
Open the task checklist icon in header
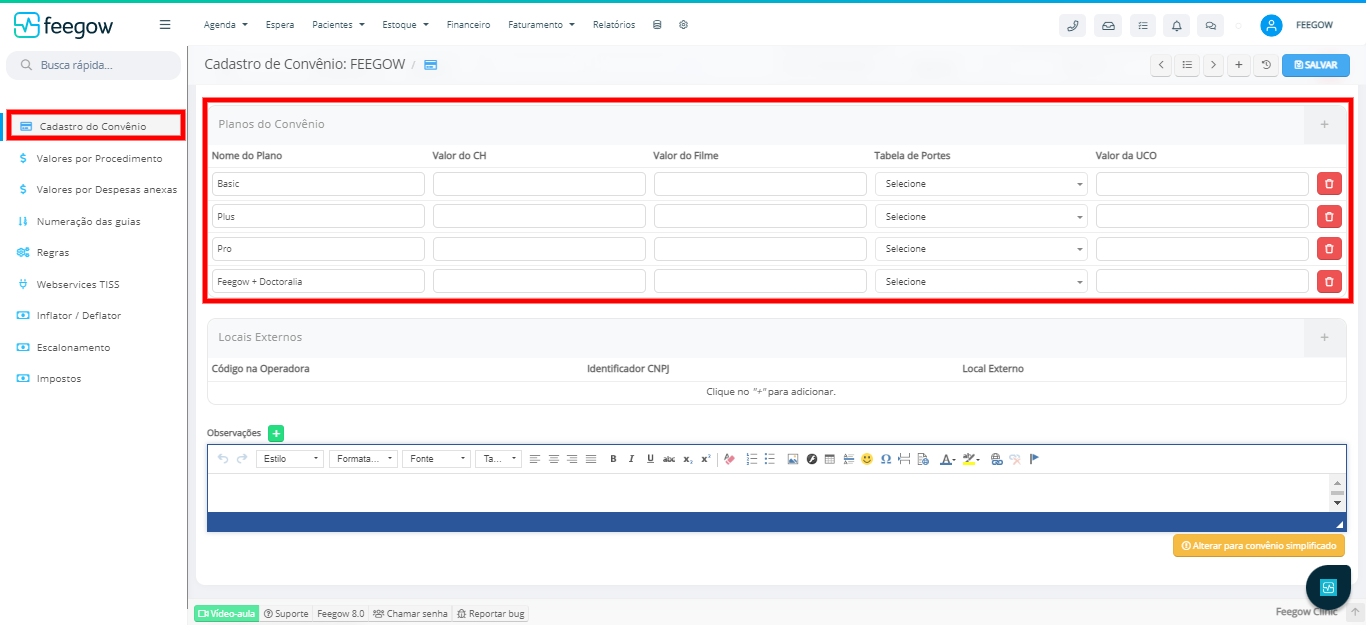pyautogui.click(x=1143, y=25)
